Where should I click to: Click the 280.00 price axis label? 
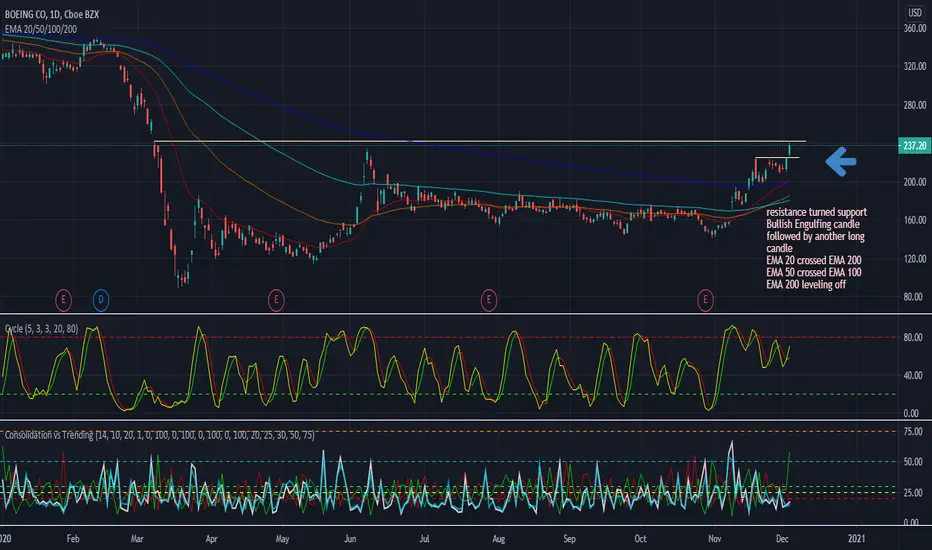coord(915,105)
